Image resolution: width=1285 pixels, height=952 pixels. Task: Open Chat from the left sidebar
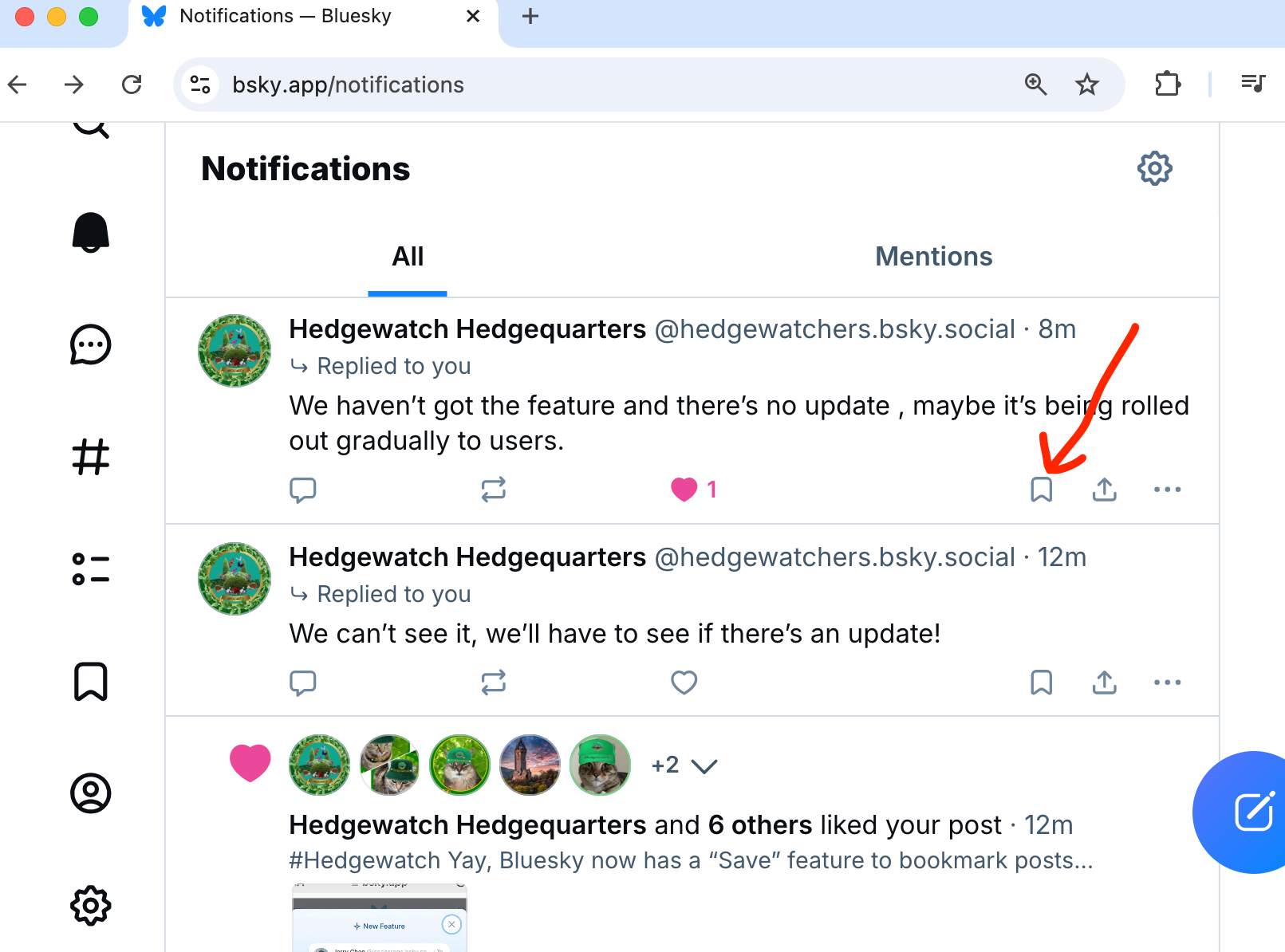click(91, 345)
